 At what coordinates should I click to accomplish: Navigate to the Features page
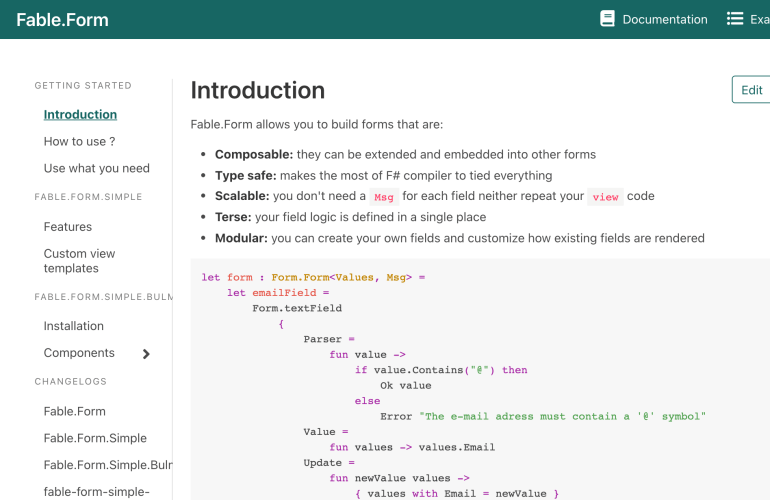[x=67, y=227]
